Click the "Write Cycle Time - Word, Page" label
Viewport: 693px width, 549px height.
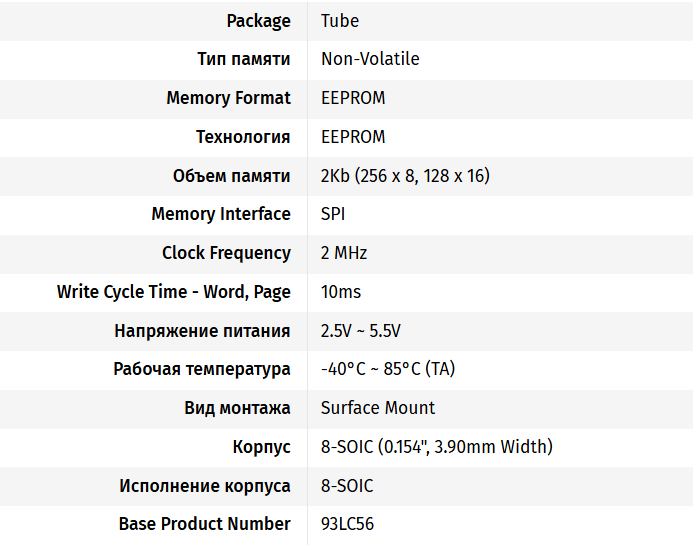(x=174, y=292)
